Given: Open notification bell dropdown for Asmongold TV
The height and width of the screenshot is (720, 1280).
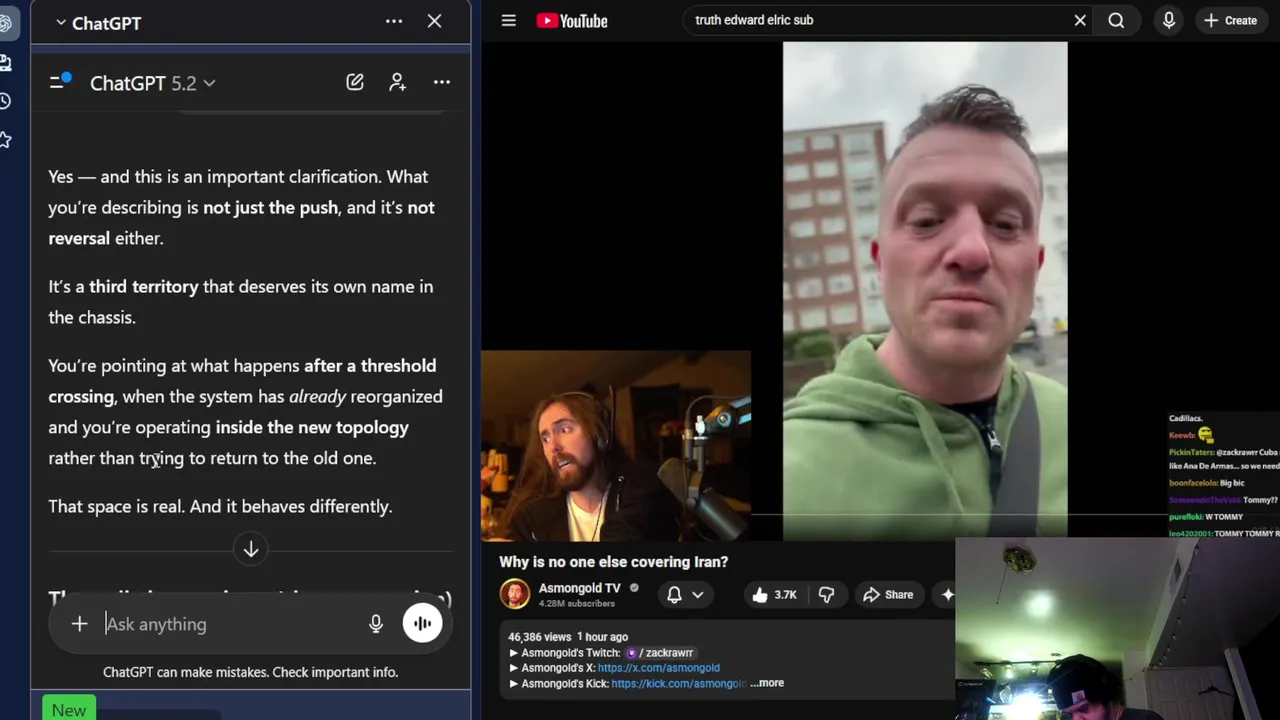Looking at the screenshot, I should point(685,595).
